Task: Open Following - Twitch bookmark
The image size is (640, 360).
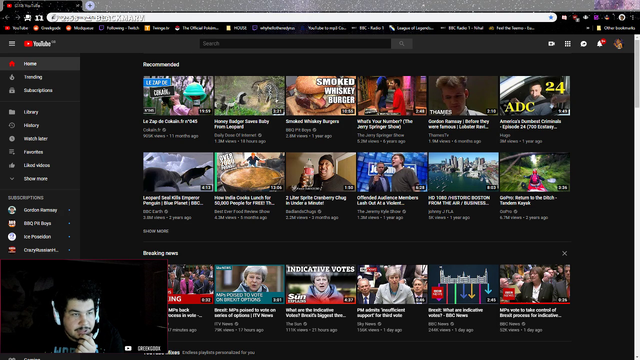Action: point(119,28)
